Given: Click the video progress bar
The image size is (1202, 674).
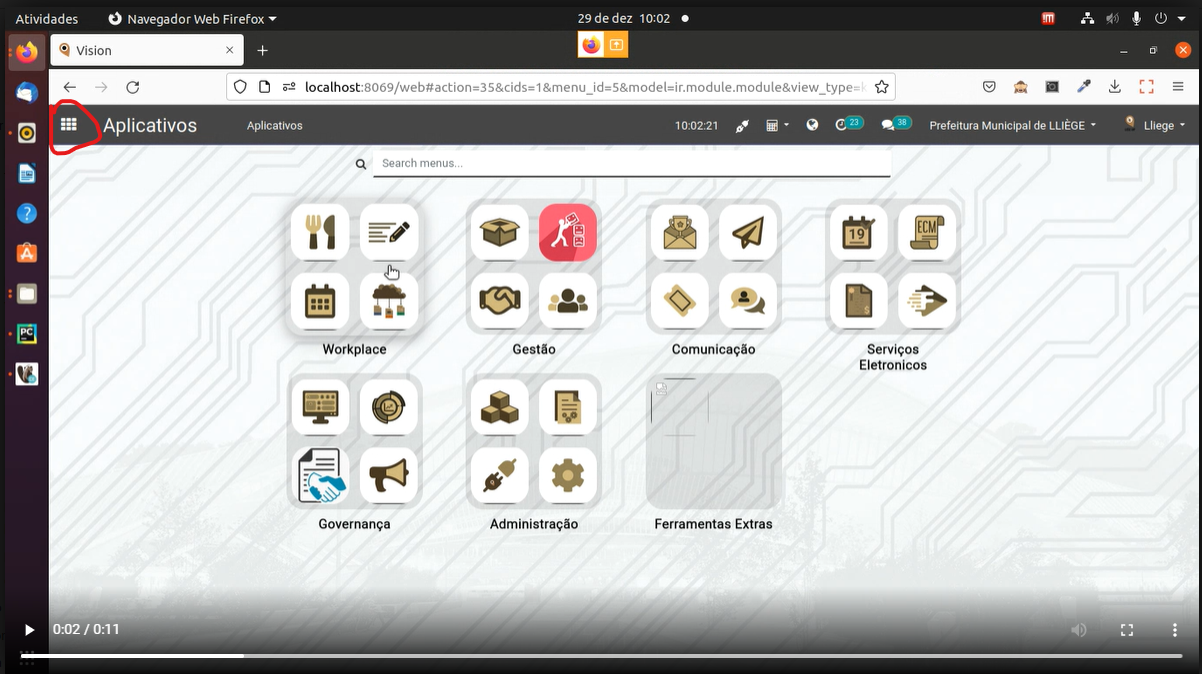Looking at the screenshot, I should [x=600, y=656].
